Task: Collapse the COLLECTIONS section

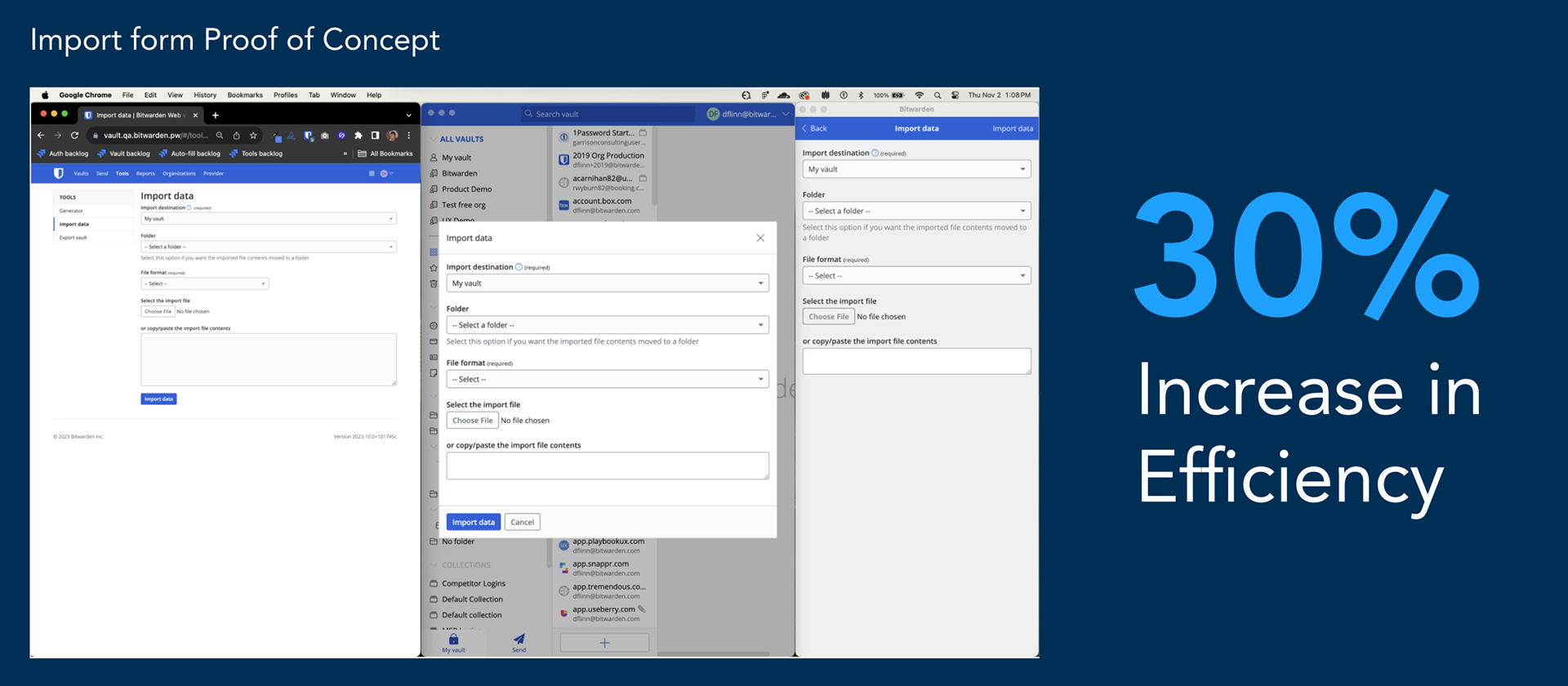Action: (434, 565)
